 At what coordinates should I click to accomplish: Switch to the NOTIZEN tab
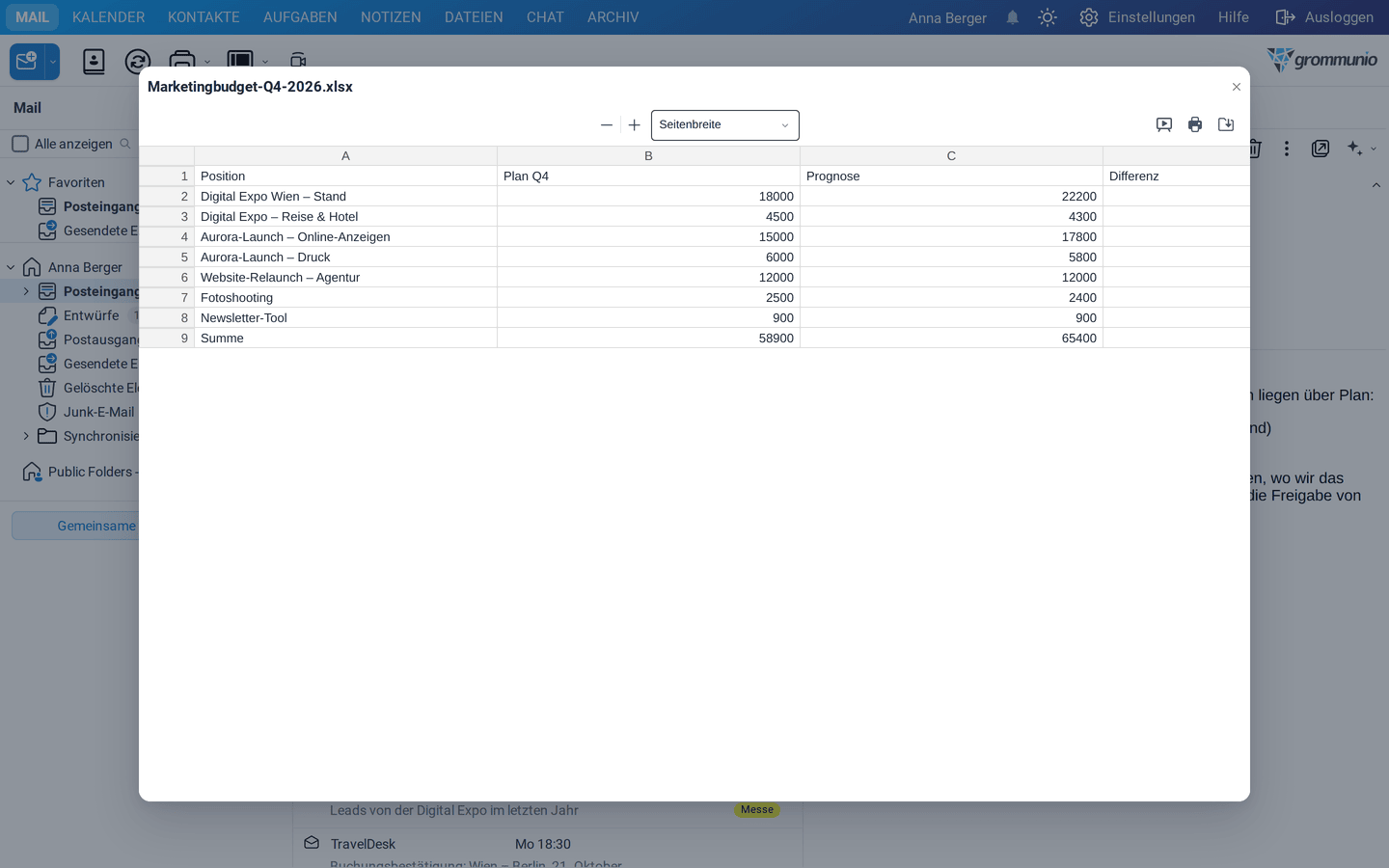pyautogui.click(x=391, y=17)
